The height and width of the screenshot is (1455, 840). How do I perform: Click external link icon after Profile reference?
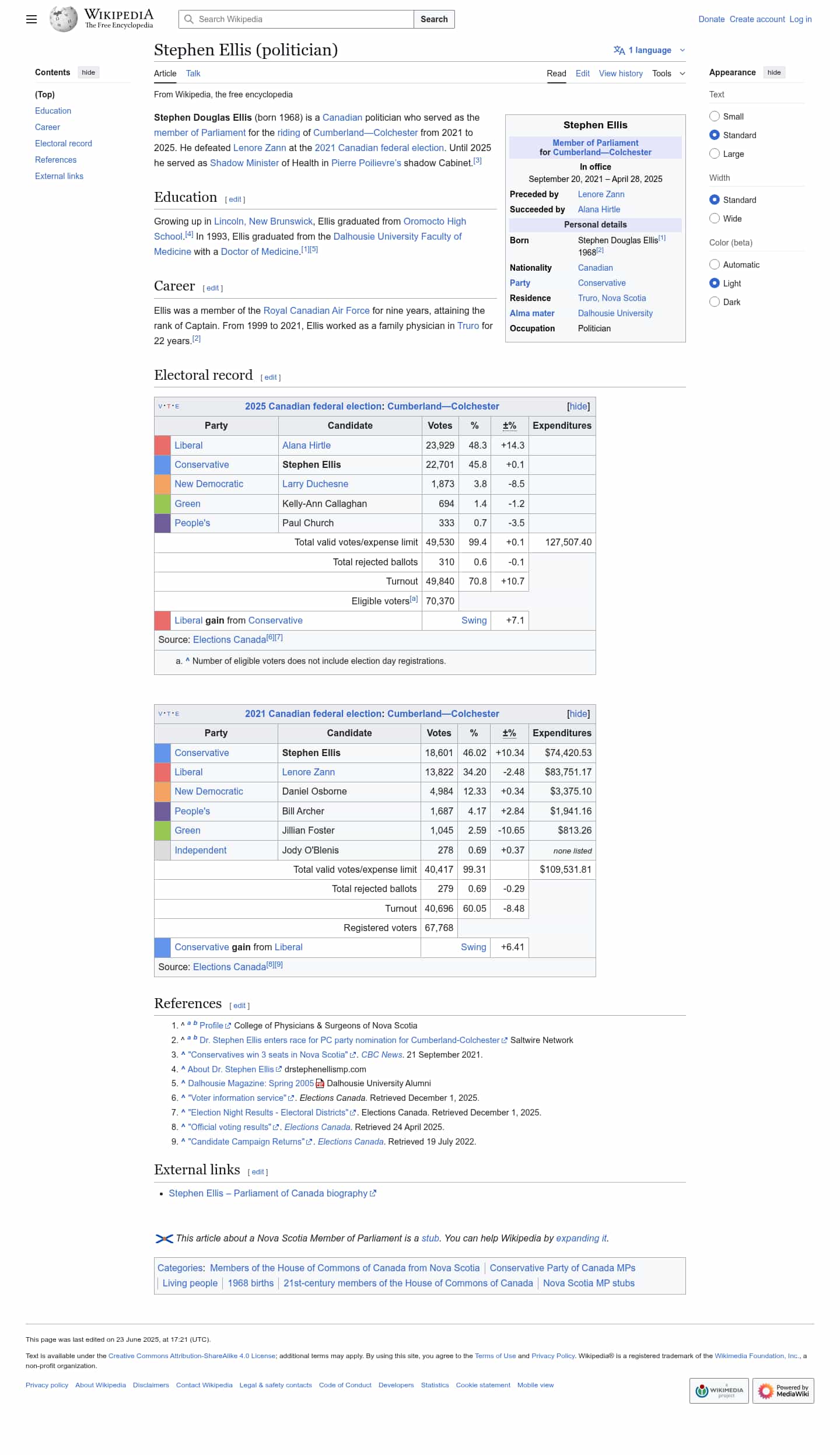coord(228,1026)
